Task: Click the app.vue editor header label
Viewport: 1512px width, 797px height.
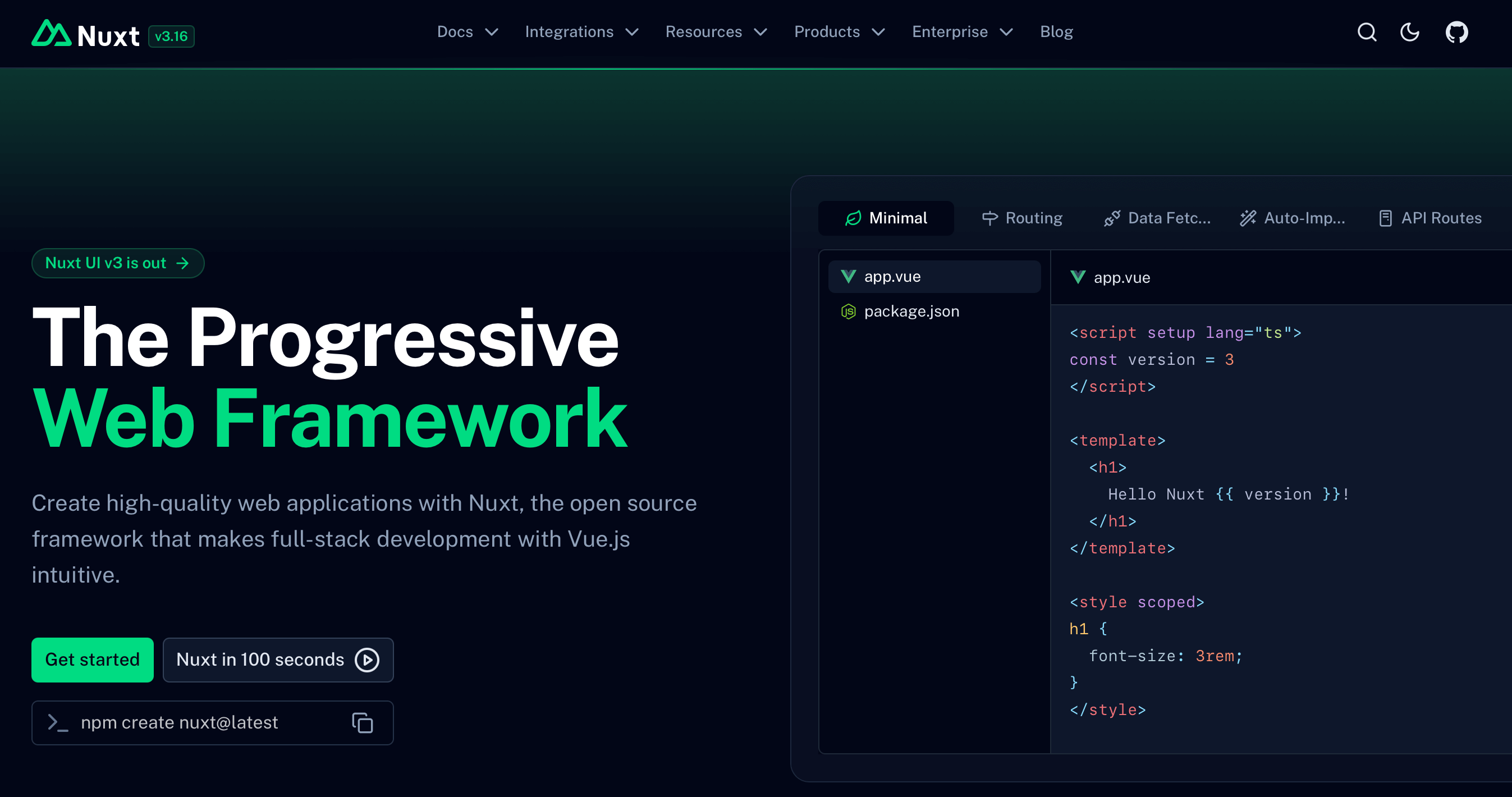Action: tap(1122, 277)
